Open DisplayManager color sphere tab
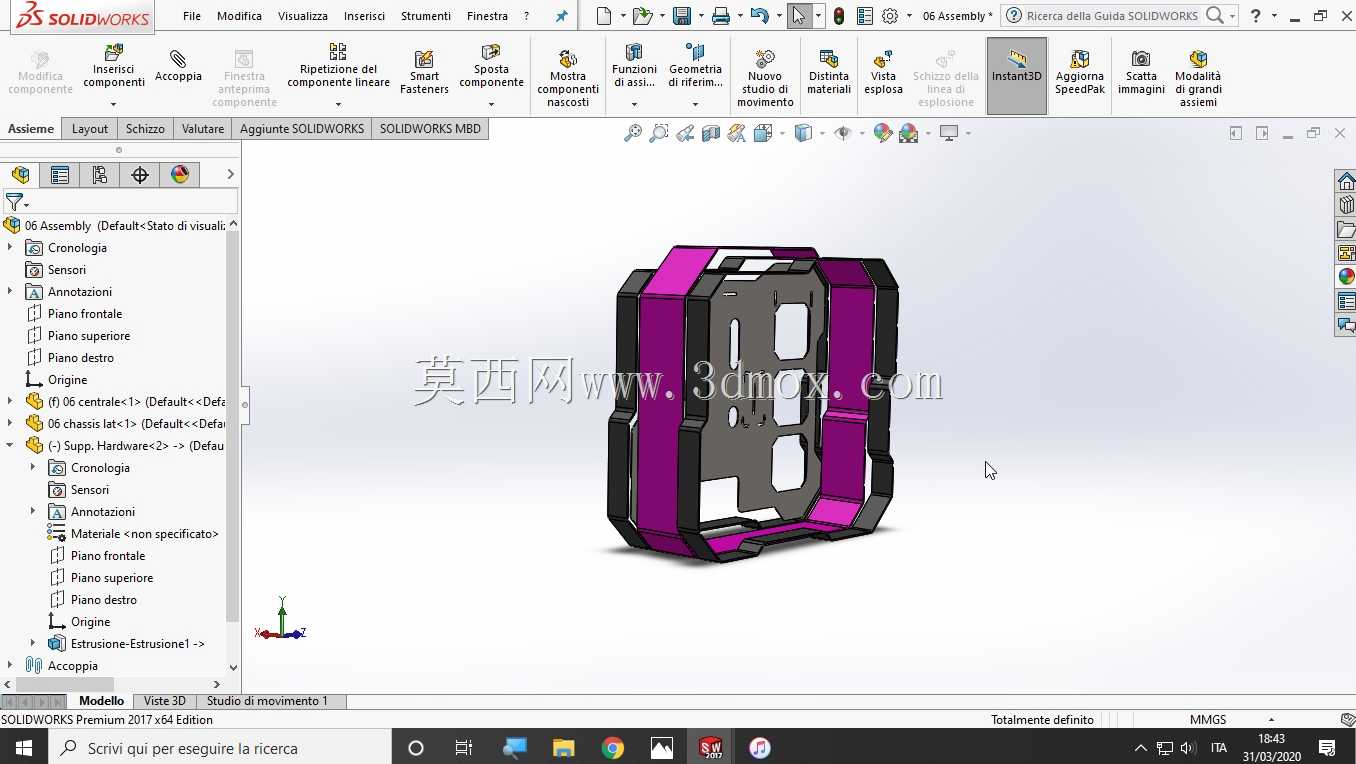 tap(180, 175)
